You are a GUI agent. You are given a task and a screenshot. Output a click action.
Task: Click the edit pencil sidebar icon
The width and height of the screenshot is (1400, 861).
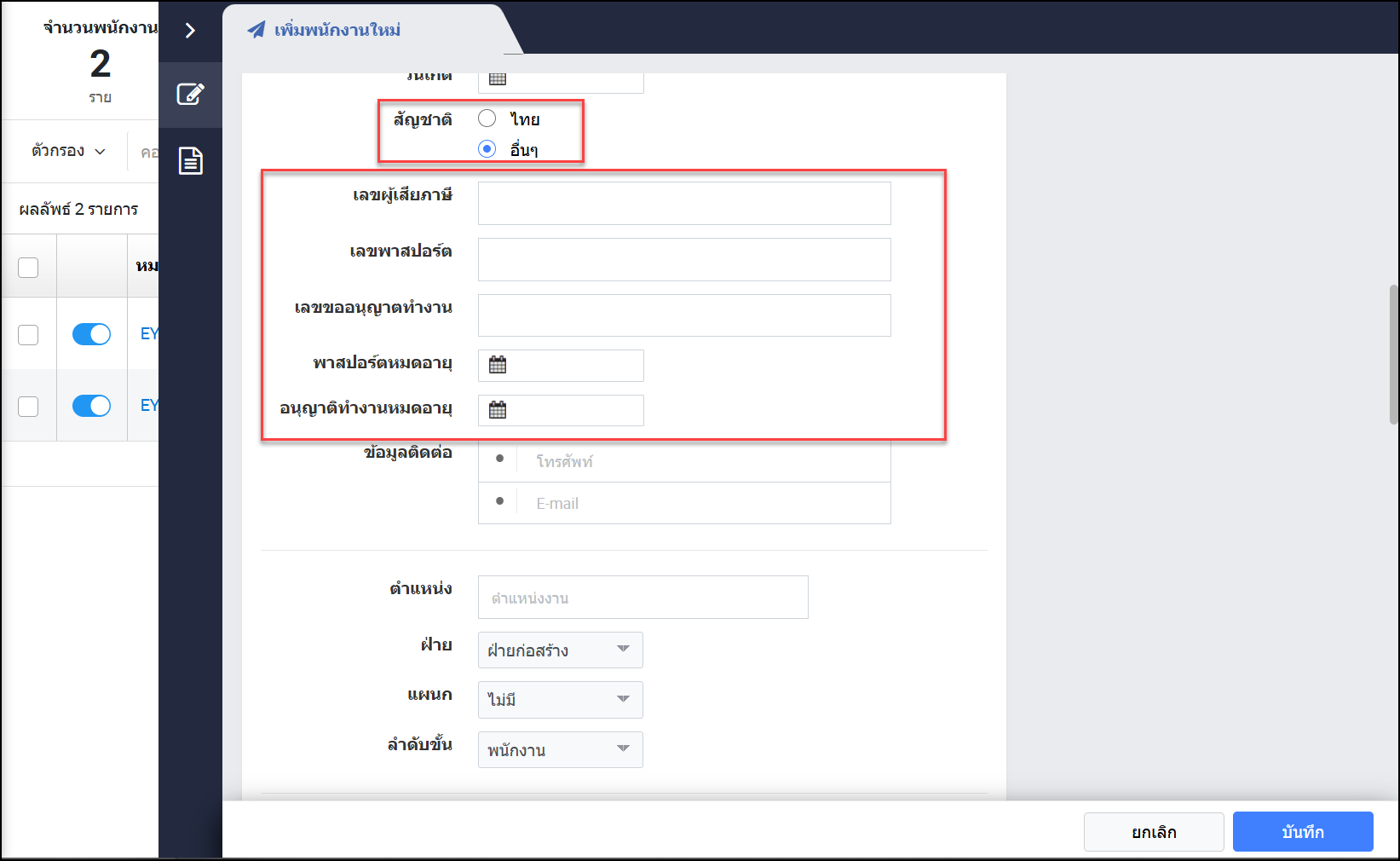pos(190,94)
